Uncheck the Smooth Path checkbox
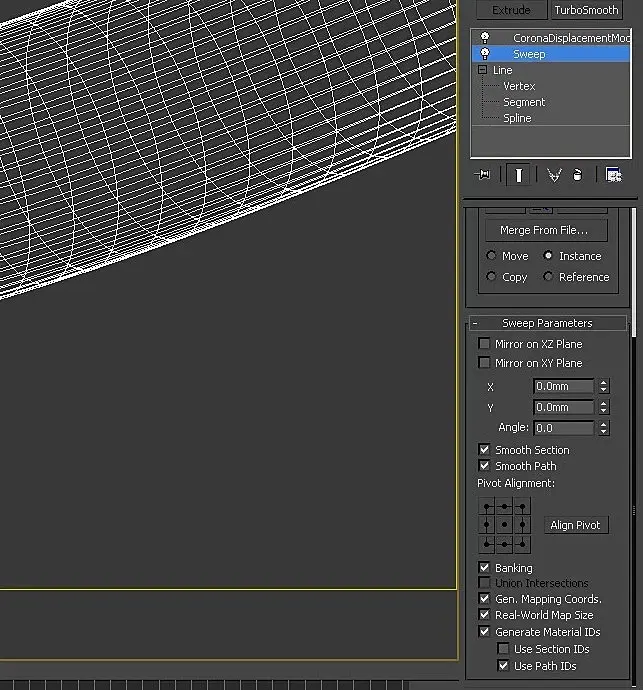Screen dimensions: 643x690 pyautogui.click(x=485, y=466)
